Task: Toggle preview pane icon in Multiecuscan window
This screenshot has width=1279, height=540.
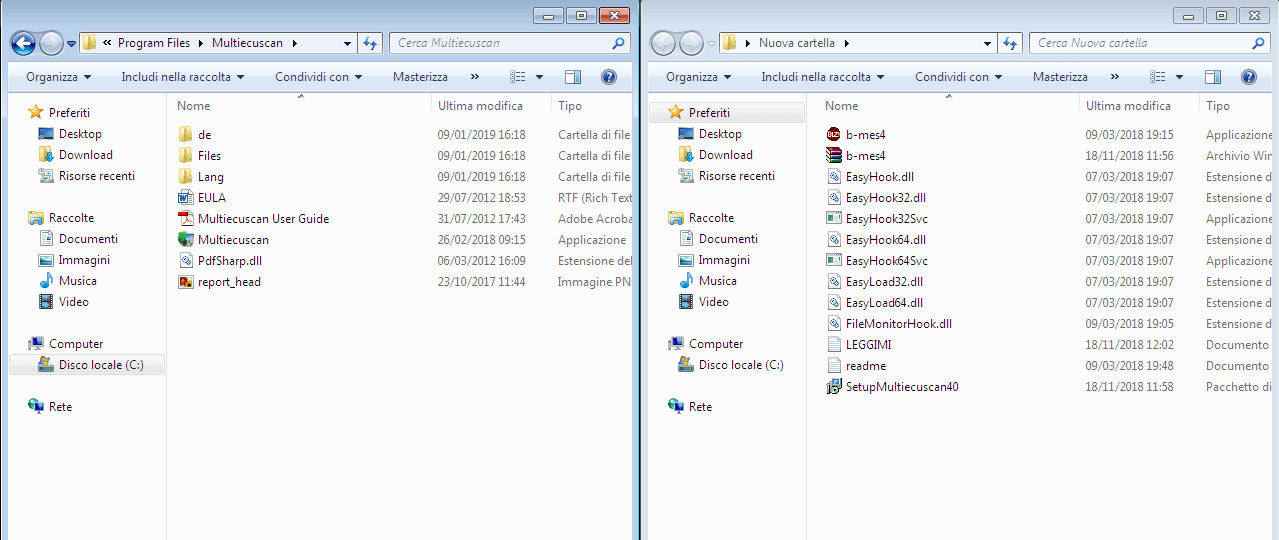Action: pos(573,77)
